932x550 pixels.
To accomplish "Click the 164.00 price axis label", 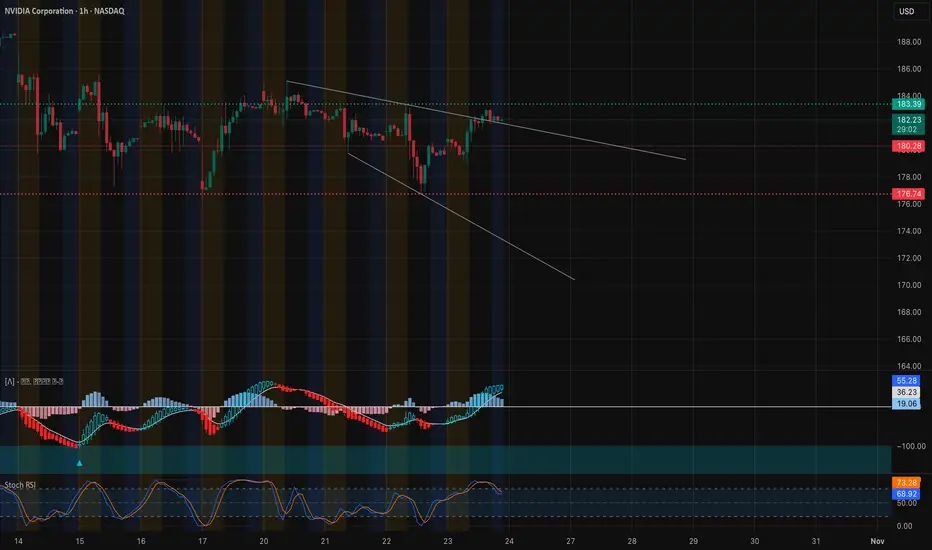I will [x=909, y=366].
